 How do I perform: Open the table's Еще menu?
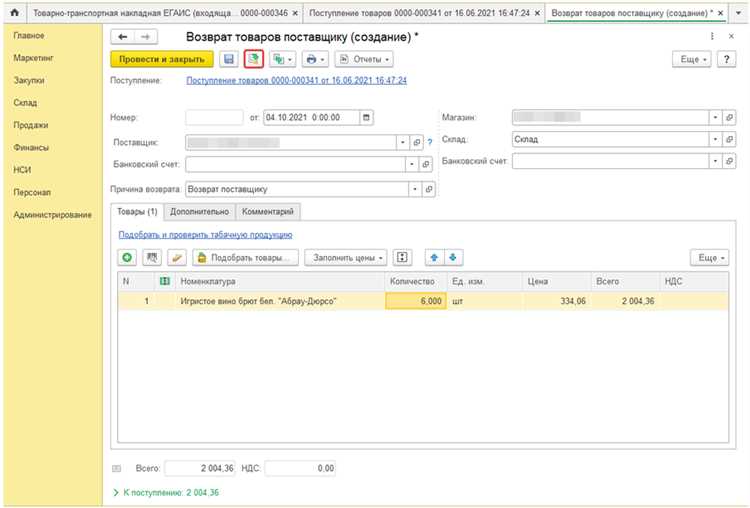pyautogui.click(x=709, y=257)
